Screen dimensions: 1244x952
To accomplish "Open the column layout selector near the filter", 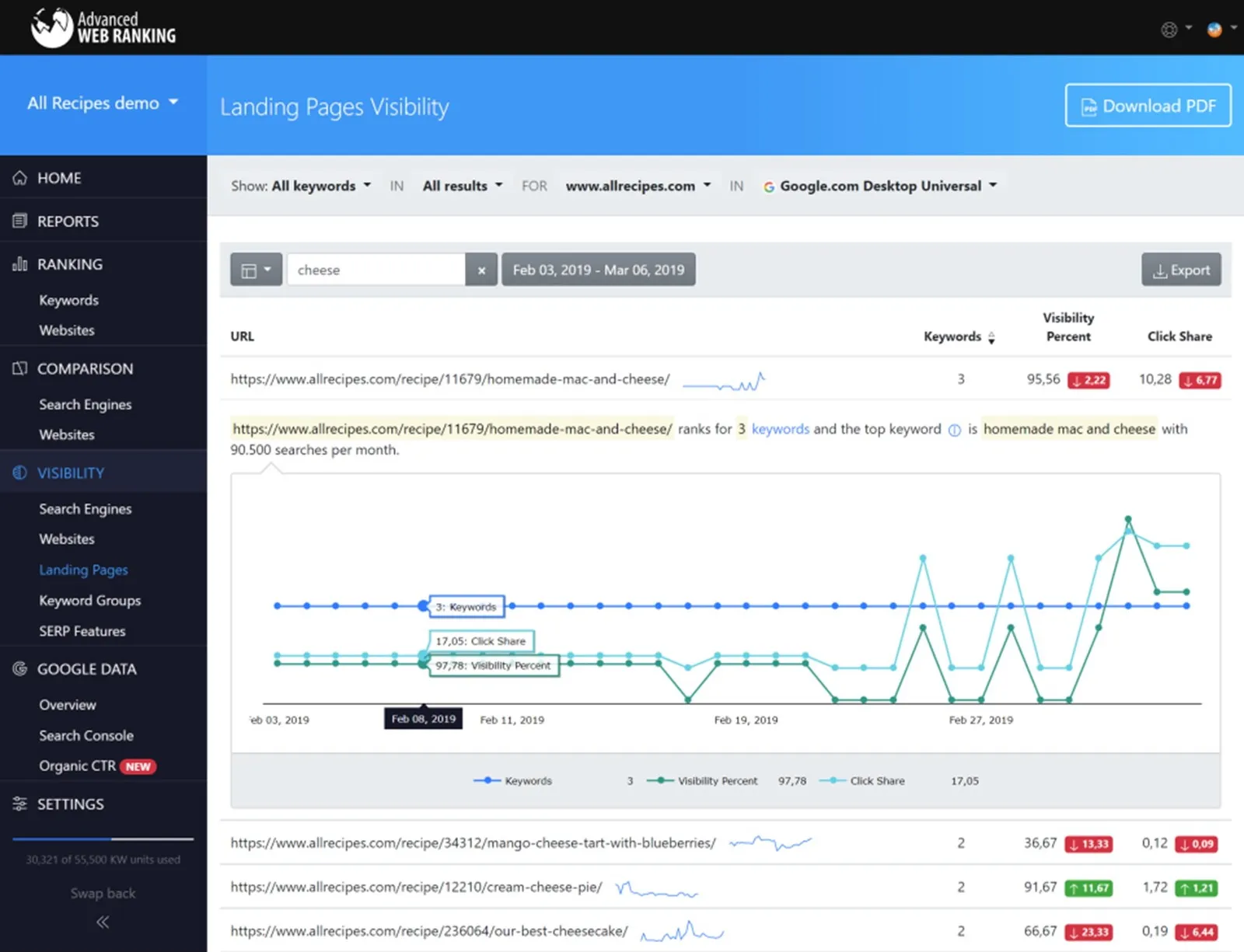I will 256,269.
